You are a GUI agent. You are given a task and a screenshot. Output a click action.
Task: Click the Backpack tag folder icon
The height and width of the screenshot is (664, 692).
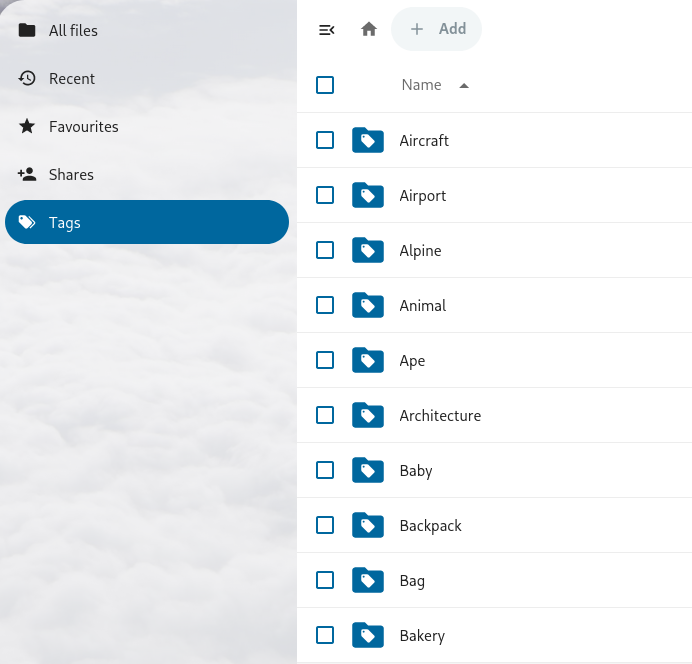368,526
